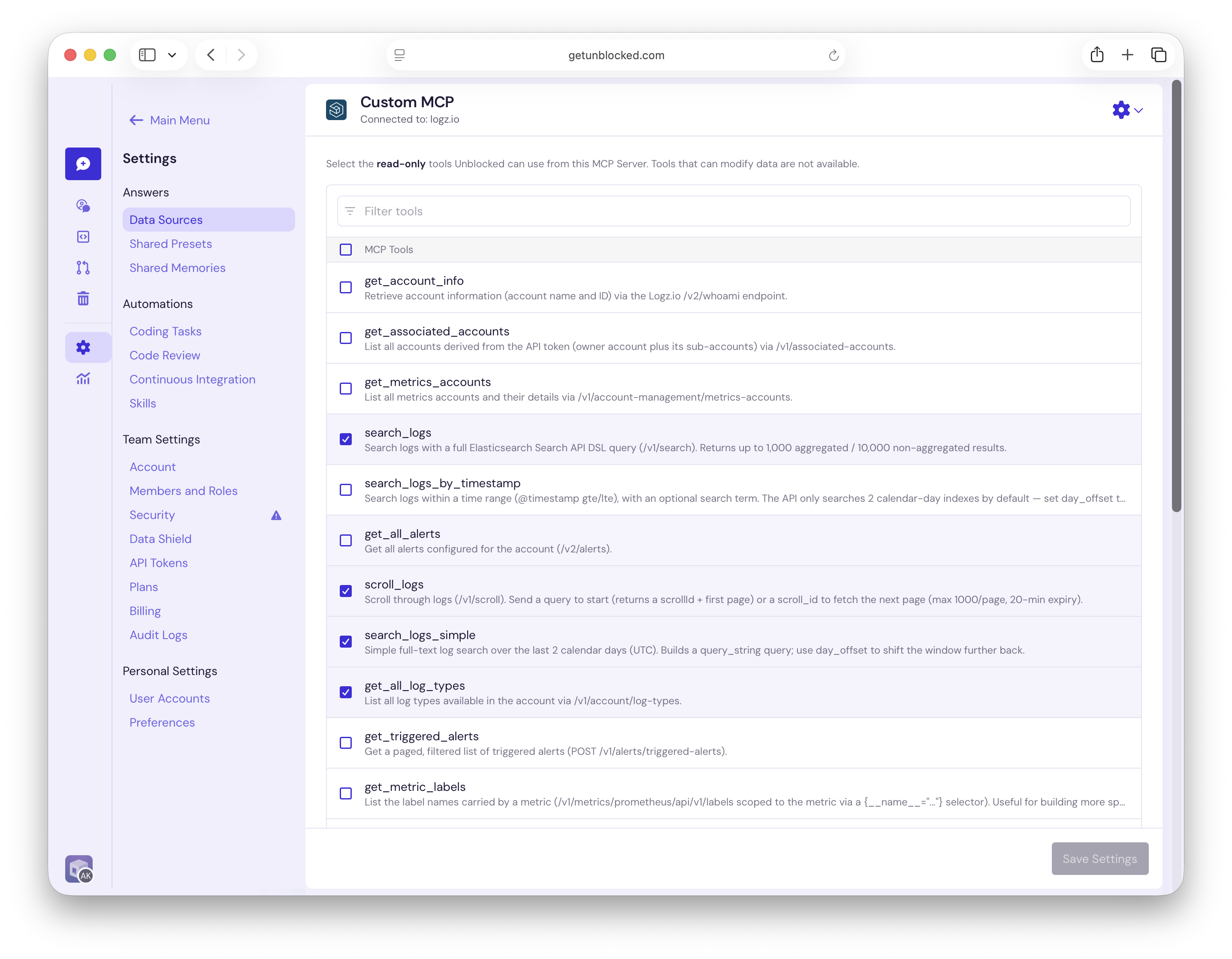
Task: Open User Accounts personal settings
Action: 169,698
